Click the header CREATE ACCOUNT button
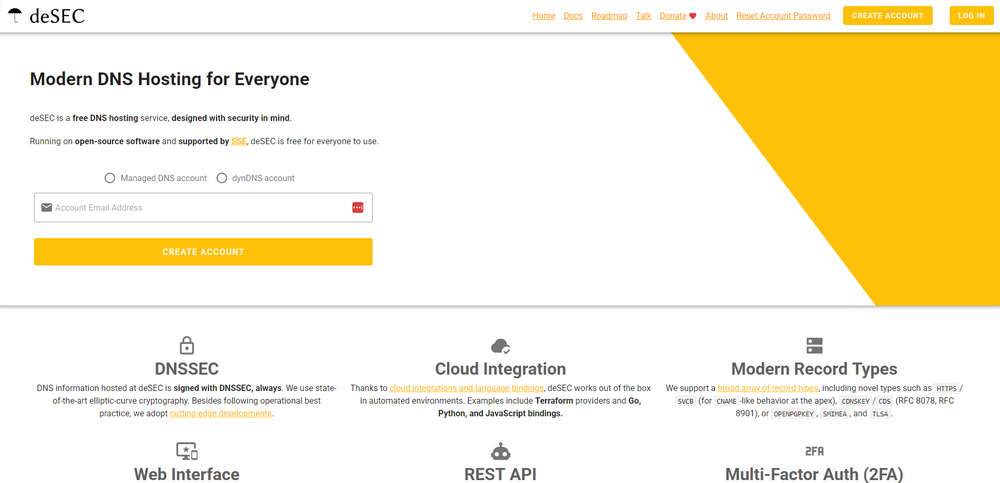 pyautogui.click(x=888, y=16)
